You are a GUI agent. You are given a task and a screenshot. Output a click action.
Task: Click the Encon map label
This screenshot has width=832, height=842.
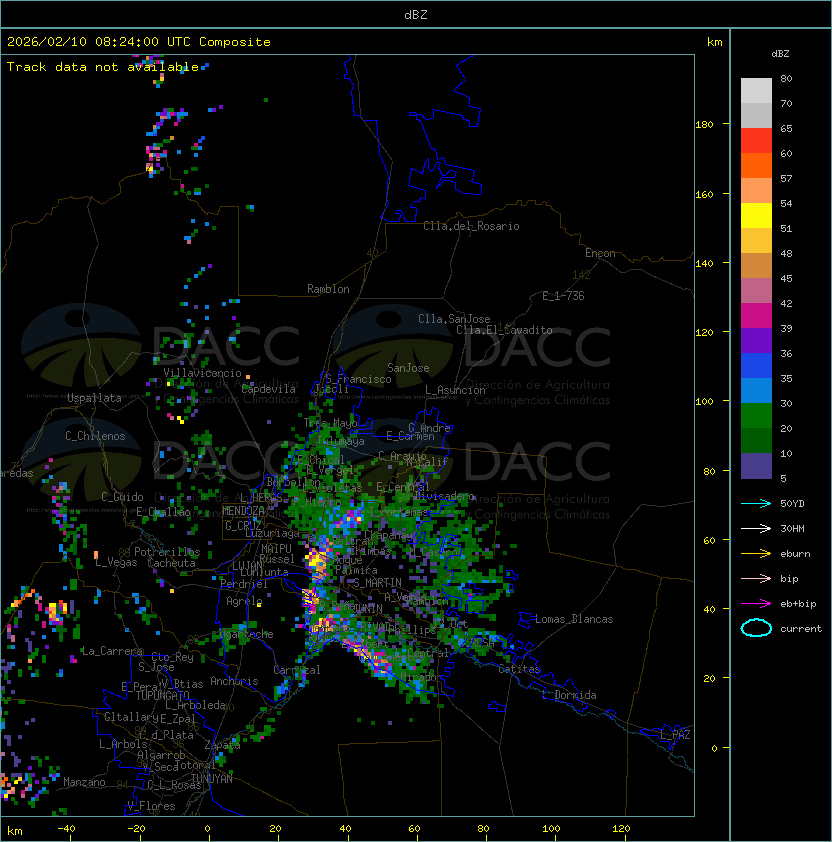[x=600, y=253]
